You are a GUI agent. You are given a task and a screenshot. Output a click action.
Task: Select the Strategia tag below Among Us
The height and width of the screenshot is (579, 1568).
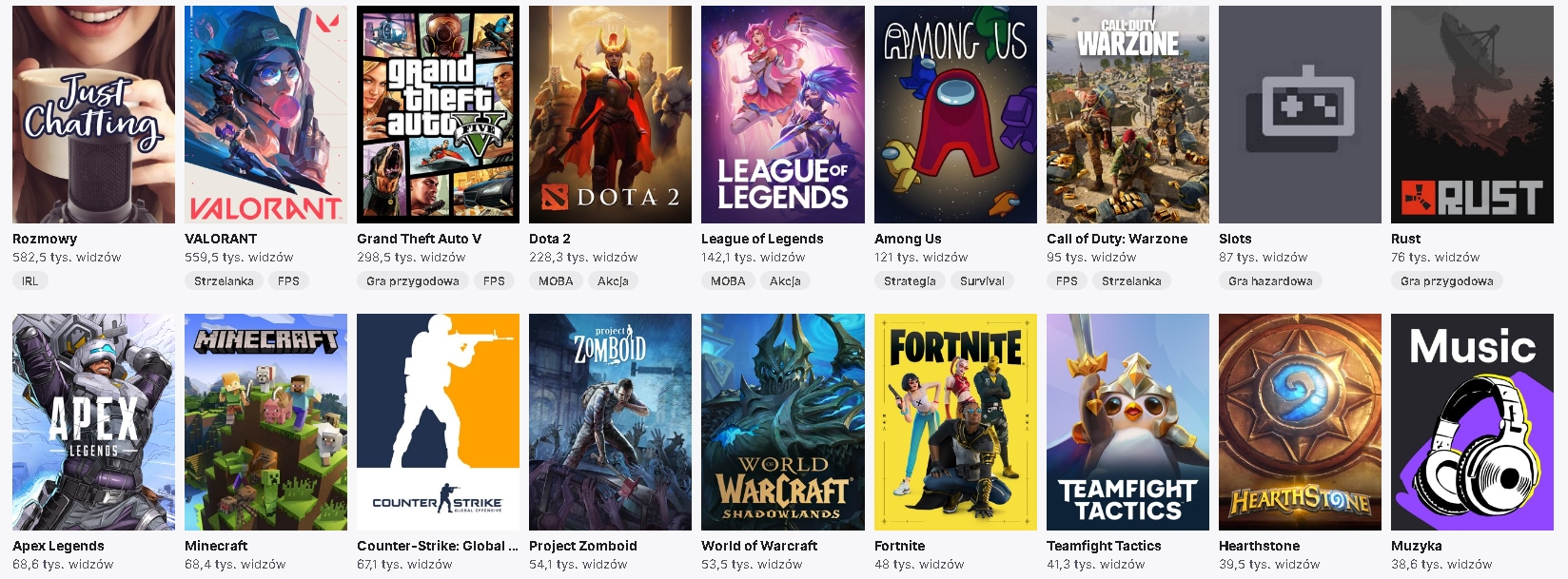coord(910,280)
